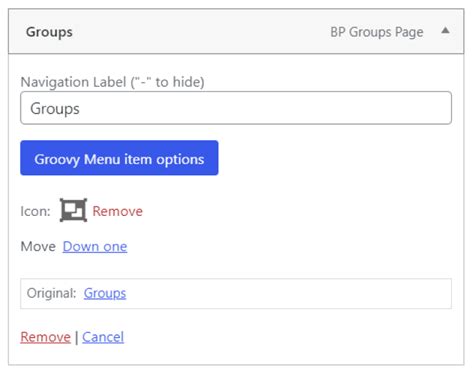Screen dimensions: 474x372
Task: Cancel editing with the Cancel link
Action: (x=103, y=337)
